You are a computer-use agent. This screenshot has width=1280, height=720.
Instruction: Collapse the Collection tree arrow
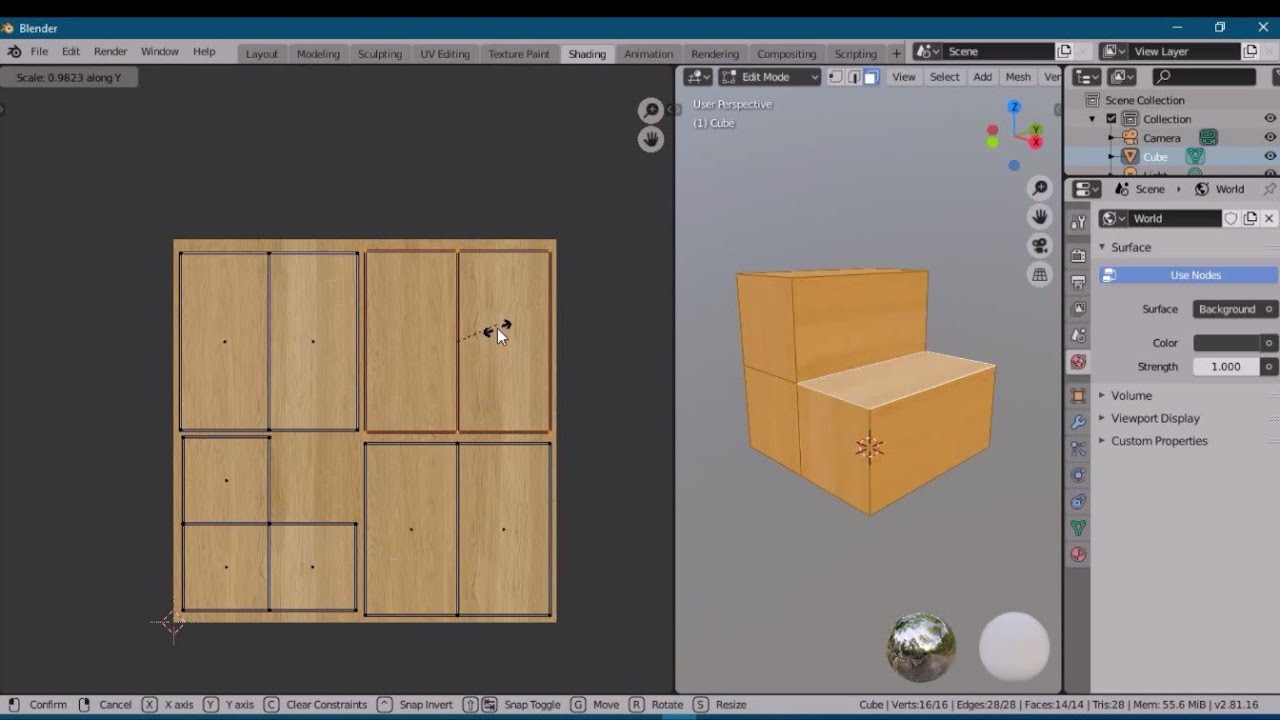(x=1093, y=119)
